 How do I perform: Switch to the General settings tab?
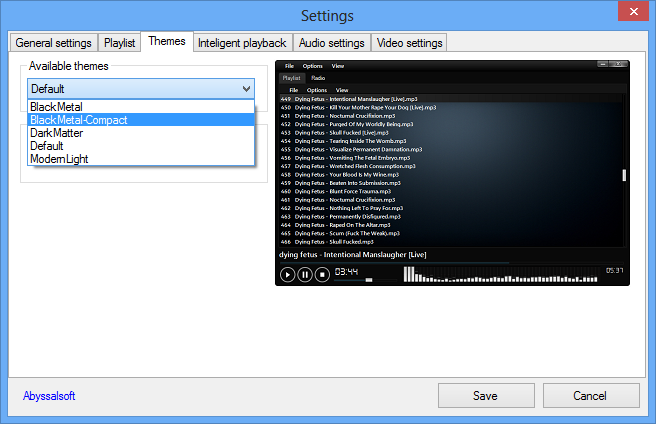pyautogui.click(x=54, y=43)
